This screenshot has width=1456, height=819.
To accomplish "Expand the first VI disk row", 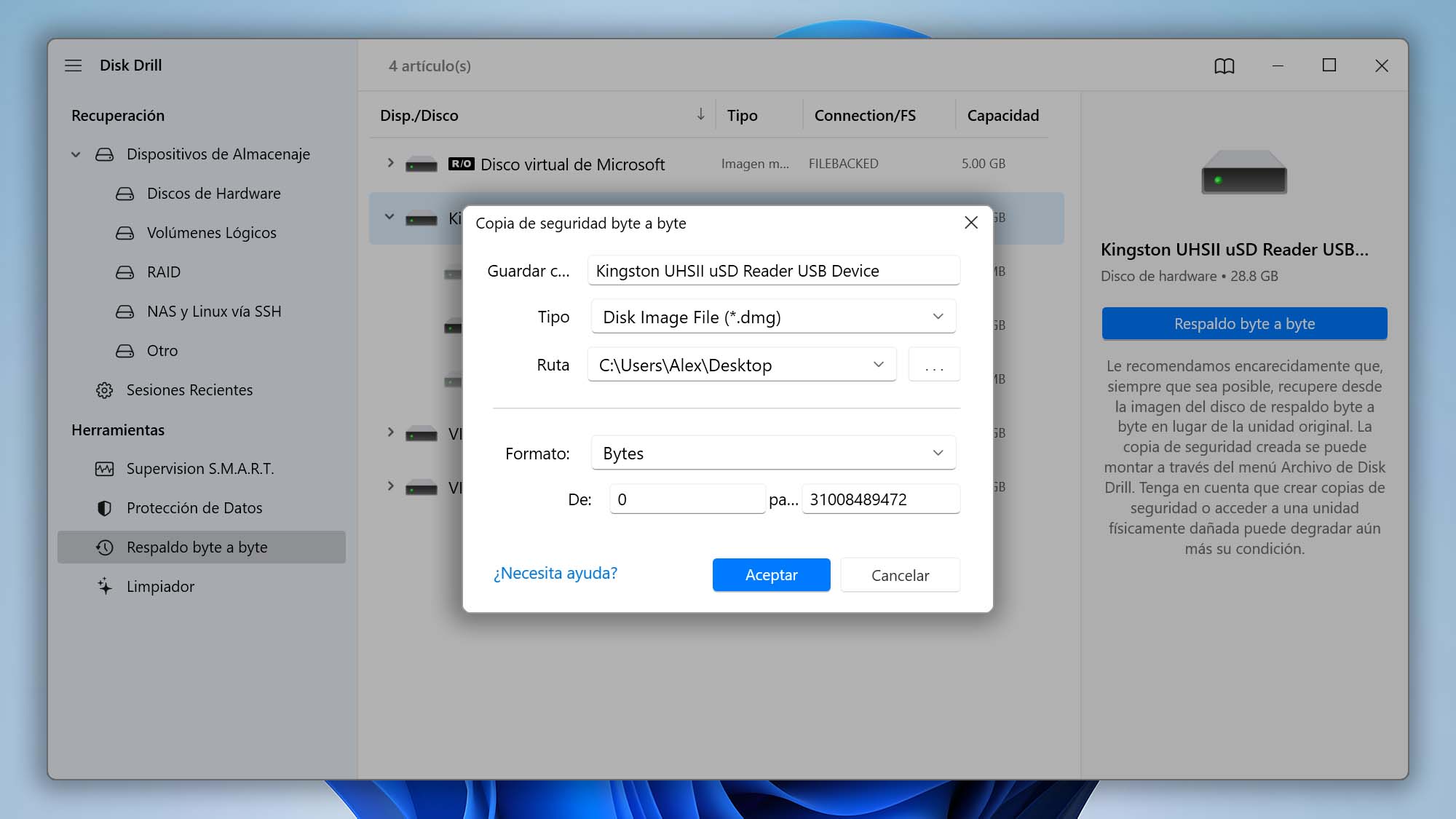I will (390, 432).
